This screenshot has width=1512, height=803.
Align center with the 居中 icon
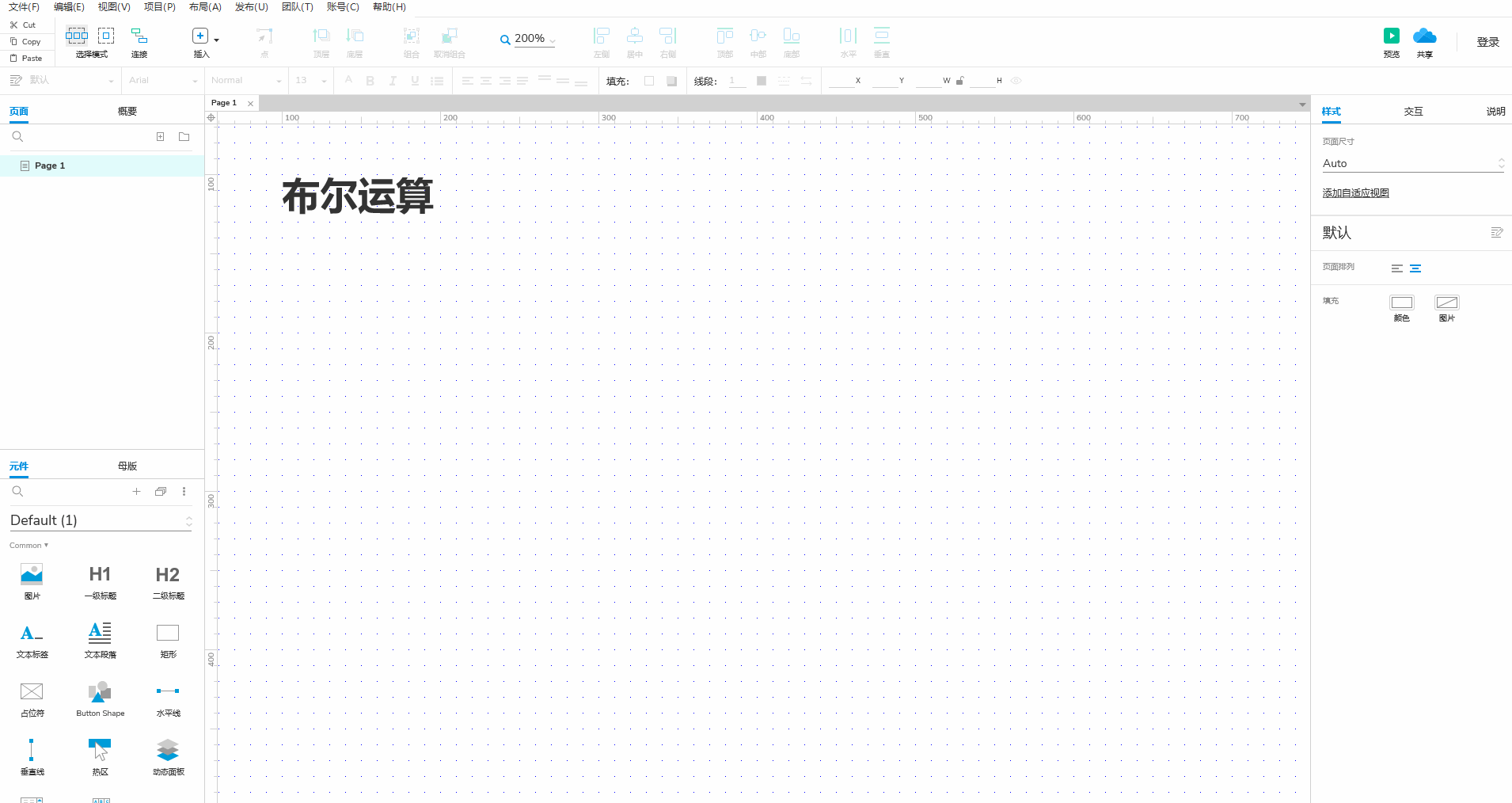pos(635,36)
